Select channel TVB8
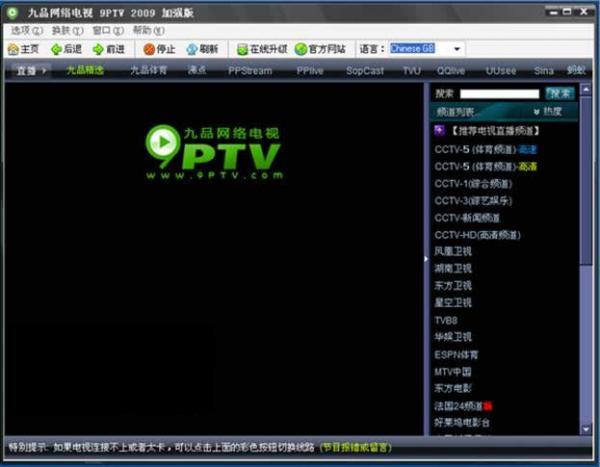The width and height of the screenshot is (600, 467). (446, 320)
